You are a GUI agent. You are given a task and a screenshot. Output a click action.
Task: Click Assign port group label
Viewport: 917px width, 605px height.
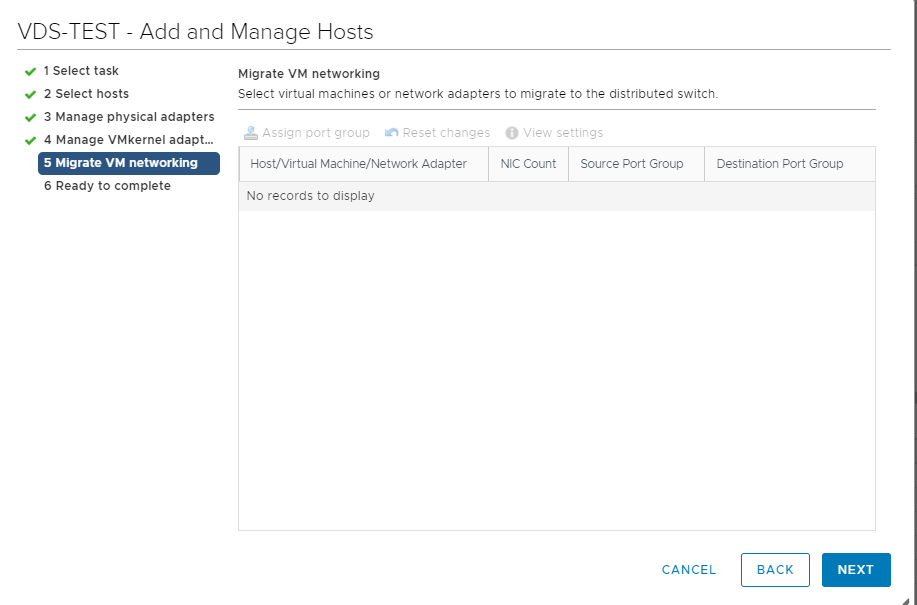tap(316, 133)
